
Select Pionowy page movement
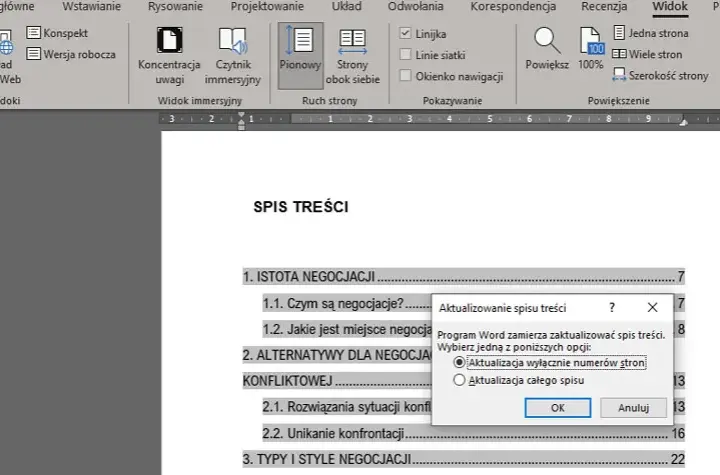(x=300, y=56)
